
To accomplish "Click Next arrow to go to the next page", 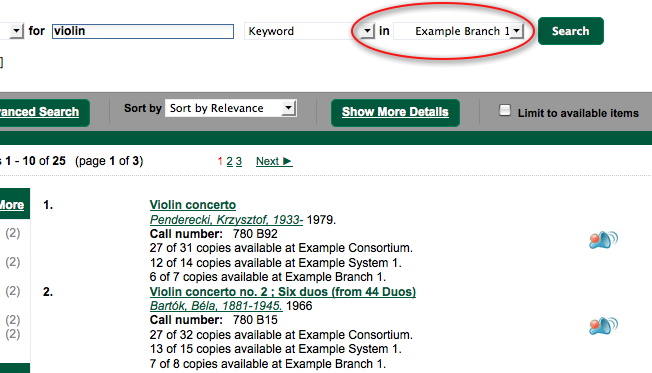I will pos(274,161).
